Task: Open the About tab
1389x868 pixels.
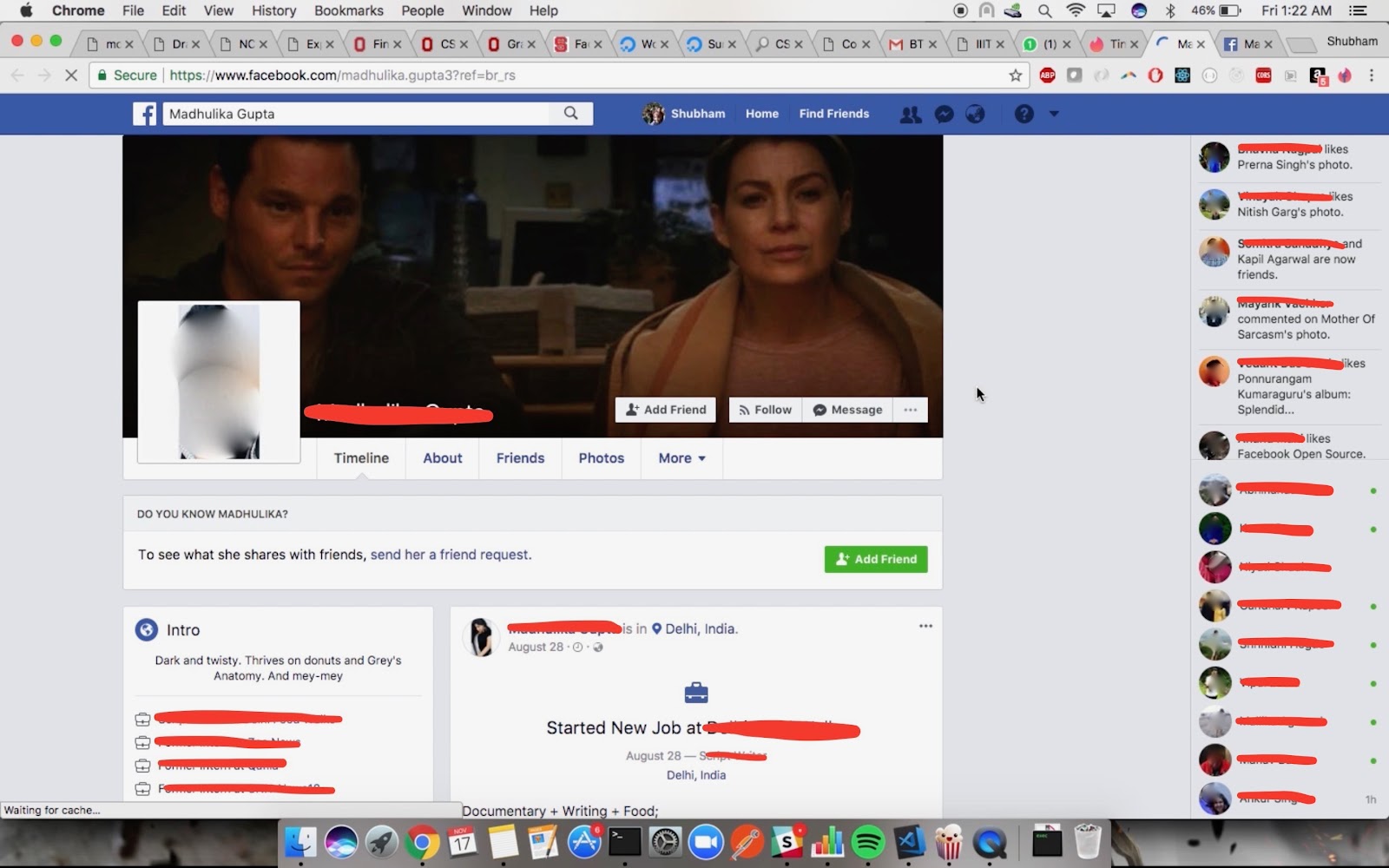Action: (443, 458)
